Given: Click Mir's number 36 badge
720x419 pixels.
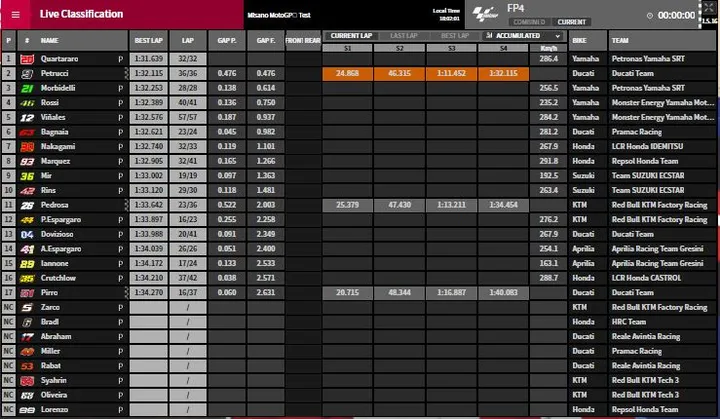Looking at the screenshot, I should 27,176.
